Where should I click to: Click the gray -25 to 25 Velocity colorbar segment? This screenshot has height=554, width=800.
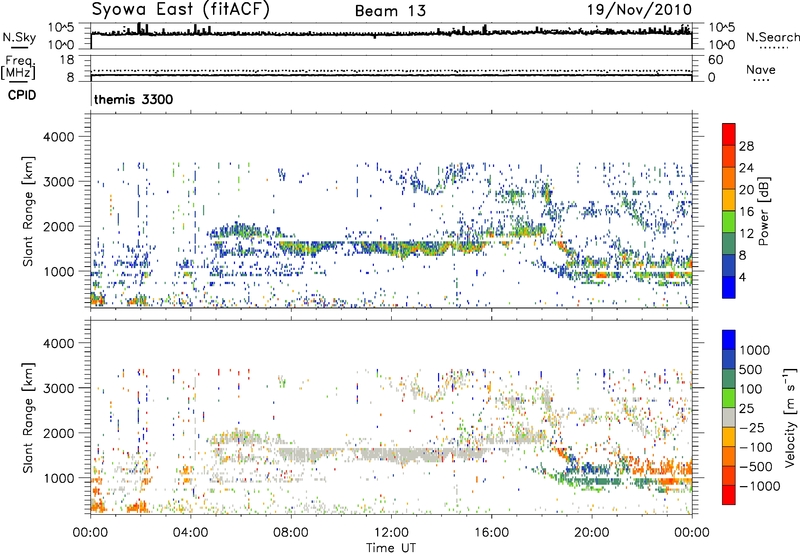pyautogui.click(x=729, y=418)
